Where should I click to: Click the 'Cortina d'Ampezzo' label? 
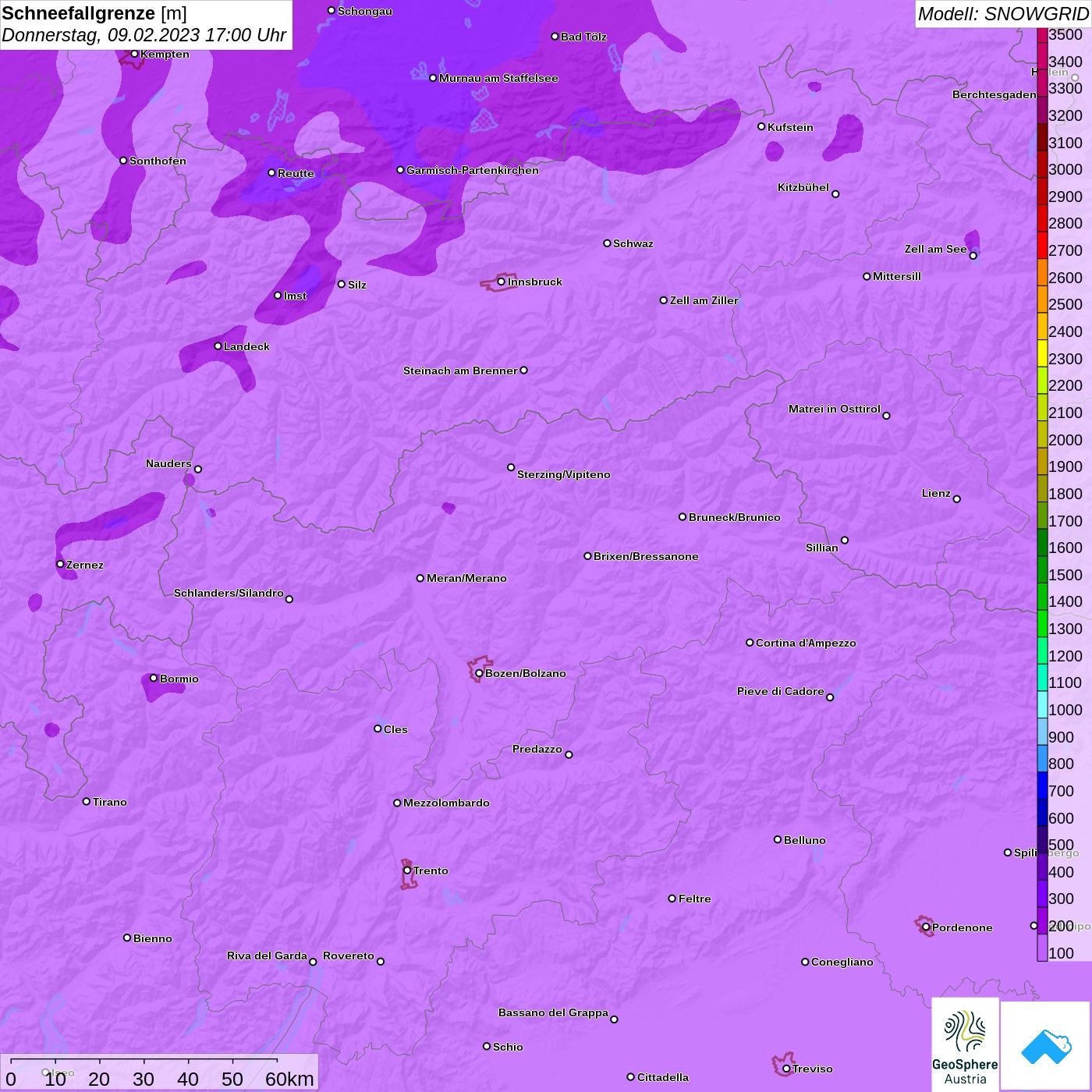click(806, 643)
